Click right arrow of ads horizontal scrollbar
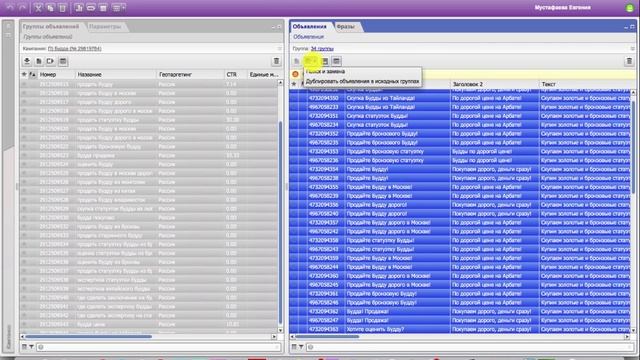 click(627, 337)
